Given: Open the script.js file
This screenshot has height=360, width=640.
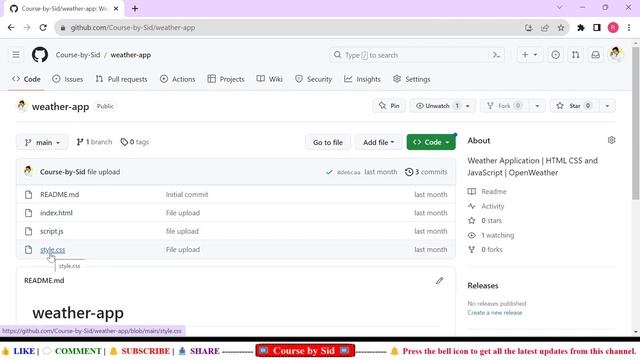Looking at the screenshot, I should (52, 231).
